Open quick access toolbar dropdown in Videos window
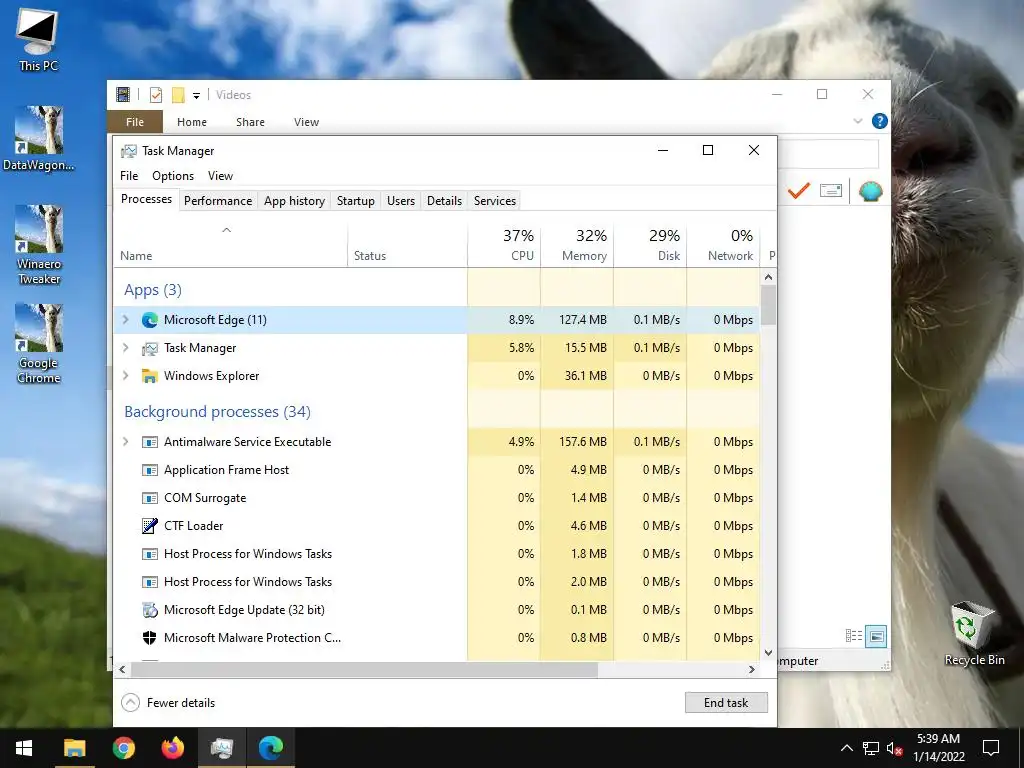Screen dimensions: 1024x768 pos(196,95)
